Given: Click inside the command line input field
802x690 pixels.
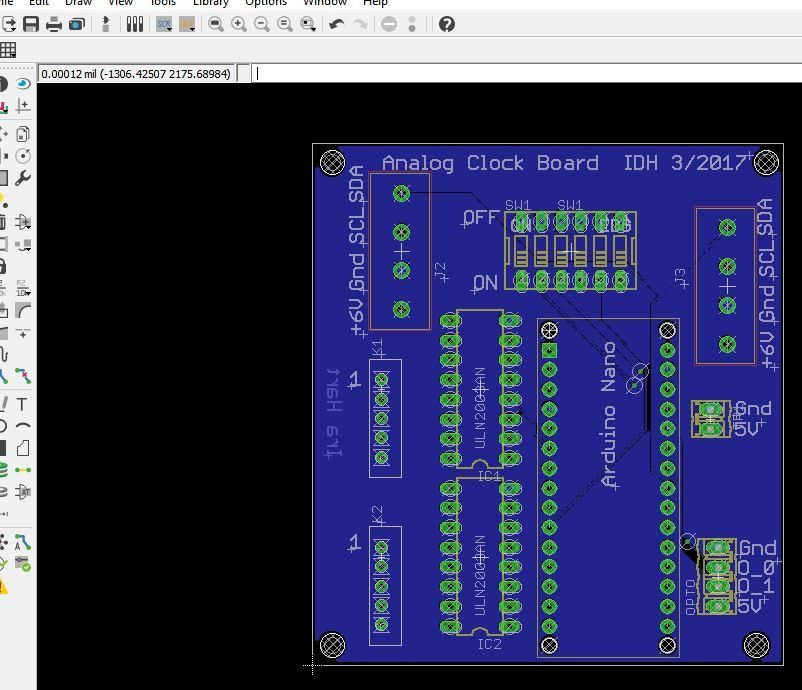Looking at the screenshot, I should click(527, 74).
